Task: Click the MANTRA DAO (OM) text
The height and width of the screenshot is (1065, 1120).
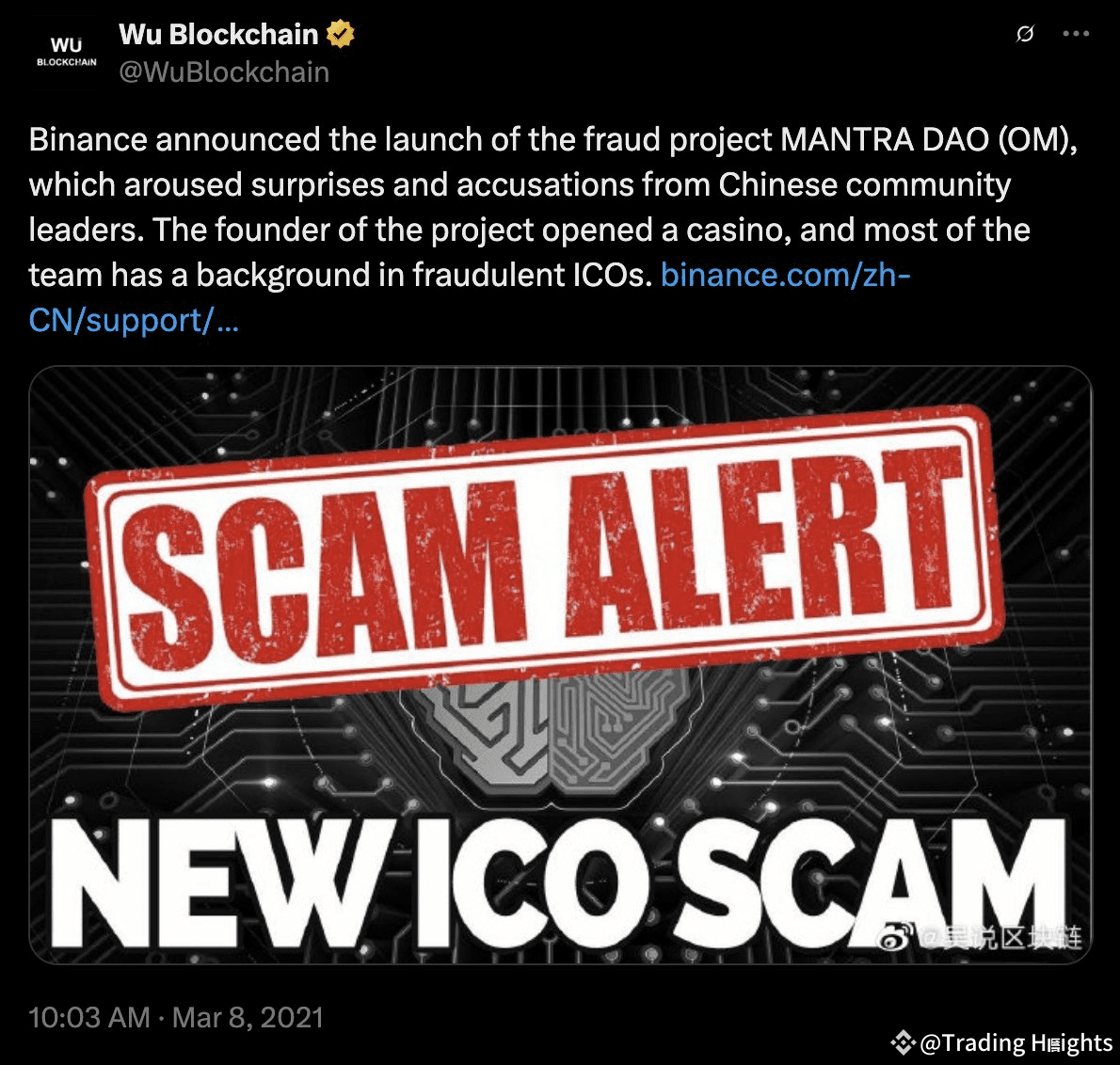Action: 928,139
